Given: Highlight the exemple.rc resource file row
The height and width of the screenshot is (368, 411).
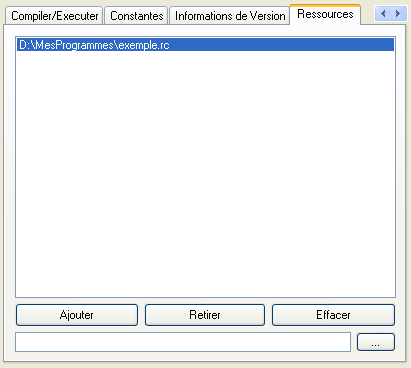Looking at the screenshot, I should [x=205, y=45].
